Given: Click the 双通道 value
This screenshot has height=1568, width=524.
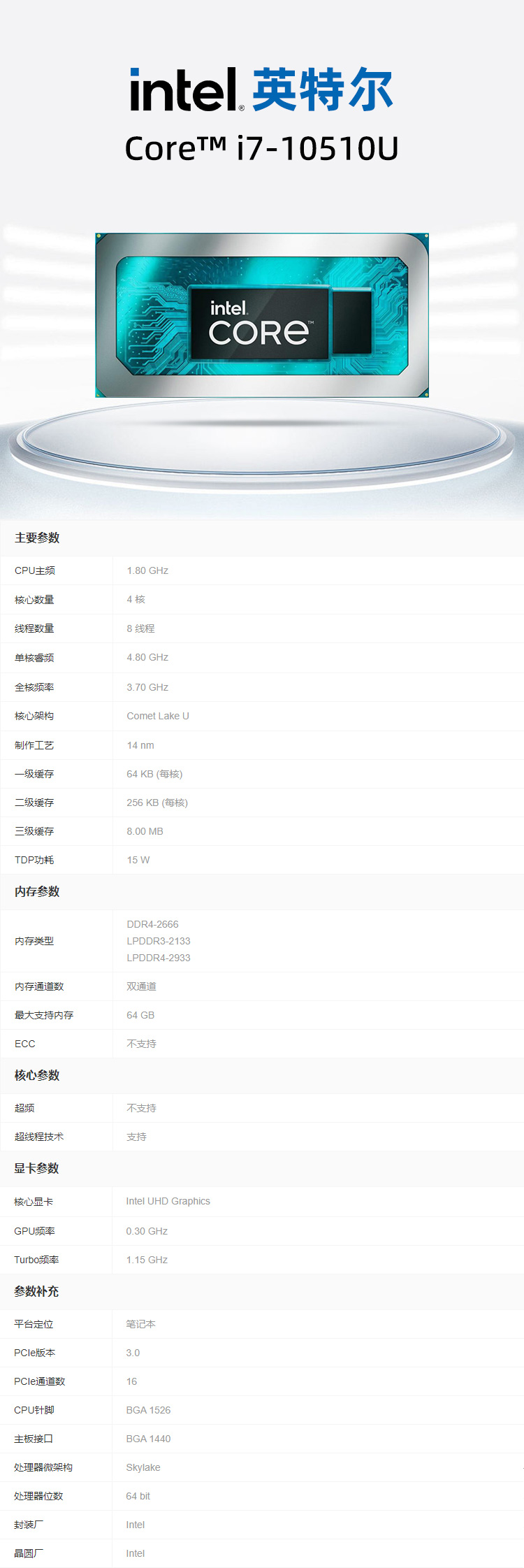Looking at the screenshot, I should click(x=141, y=986).
